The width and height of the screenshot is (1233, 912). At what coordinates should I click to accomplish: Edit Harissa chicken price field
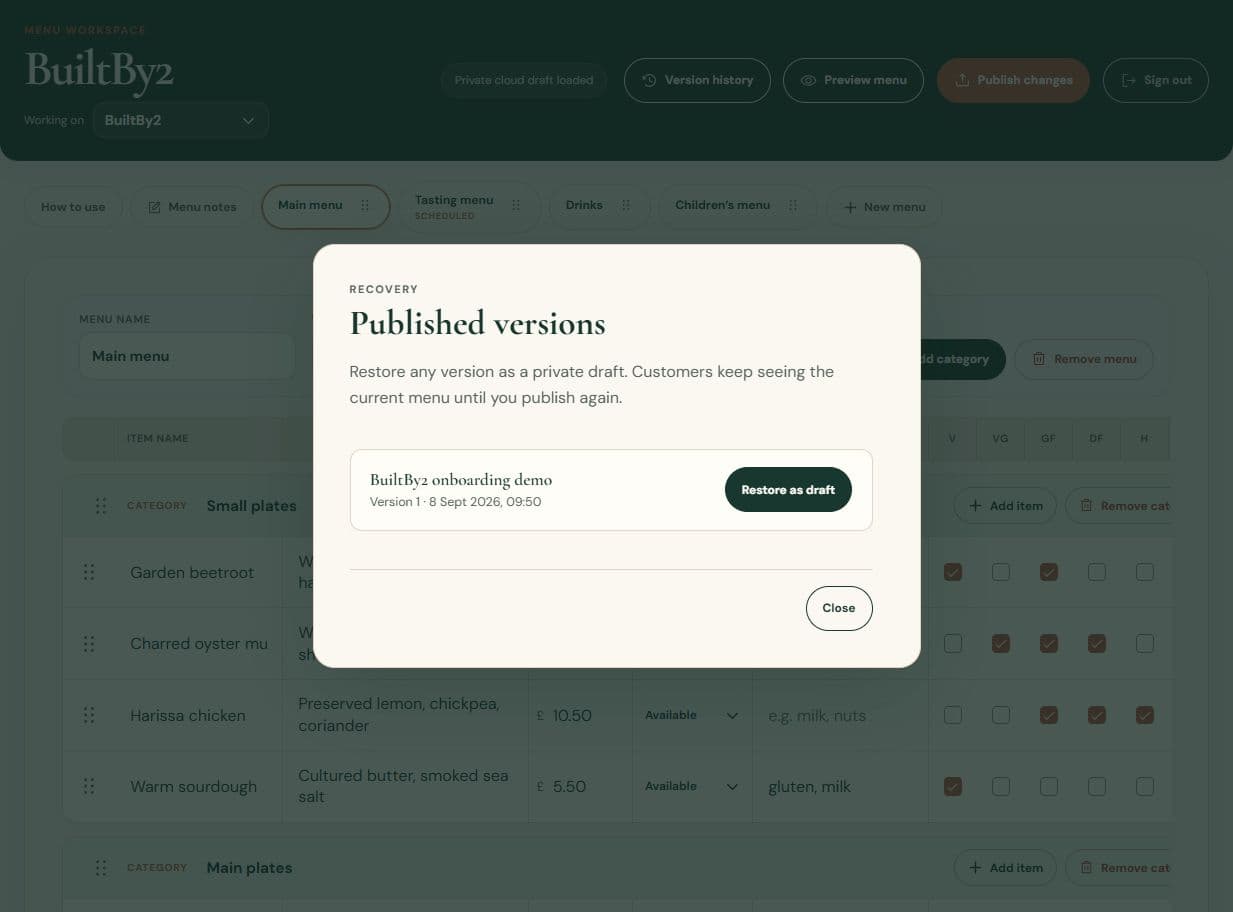pos(580,715)
